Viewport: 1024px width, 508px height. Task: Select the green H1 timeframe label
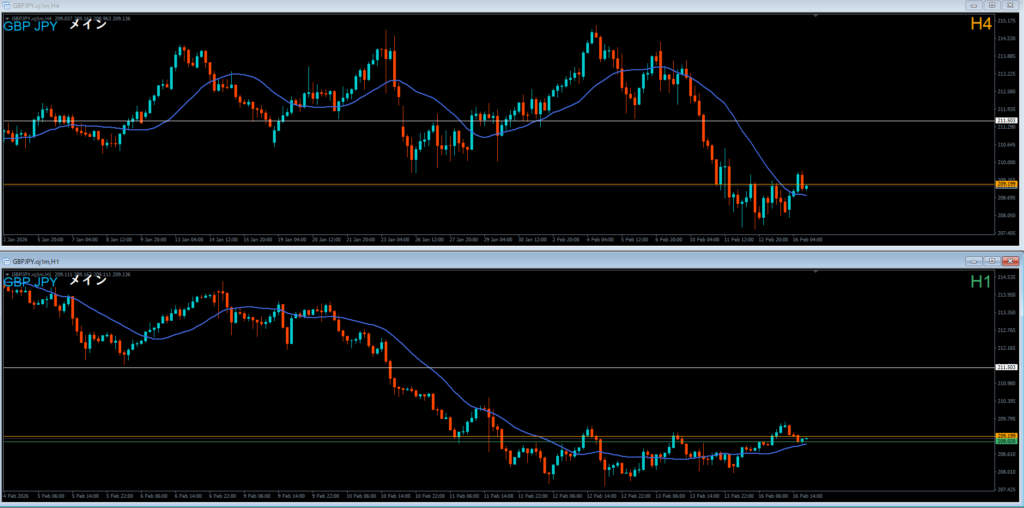[x=980, y=282]
